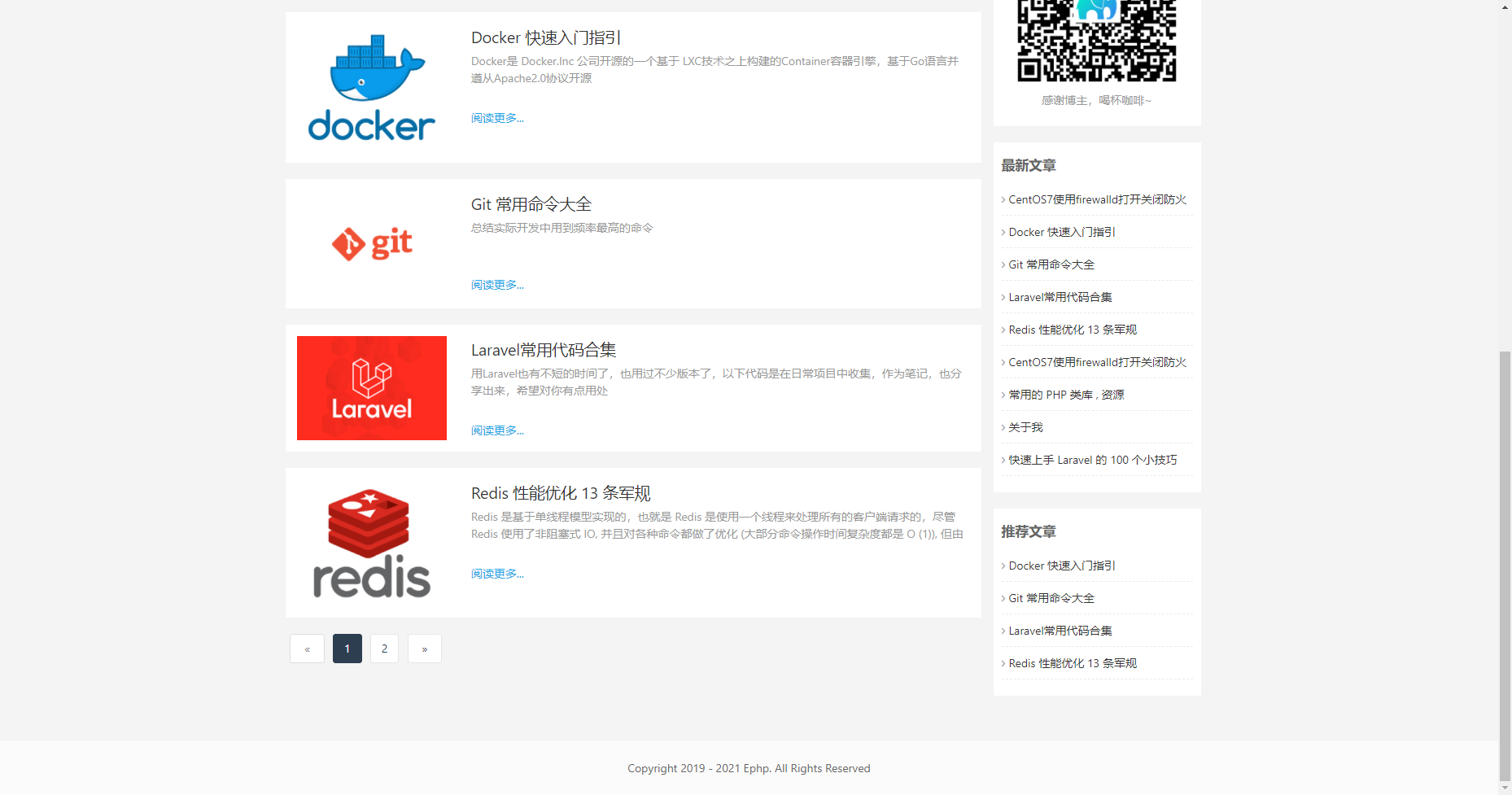Click the donation QR code image
The height and width of the screenshot is (795, 1512).
pos(1097,40)
